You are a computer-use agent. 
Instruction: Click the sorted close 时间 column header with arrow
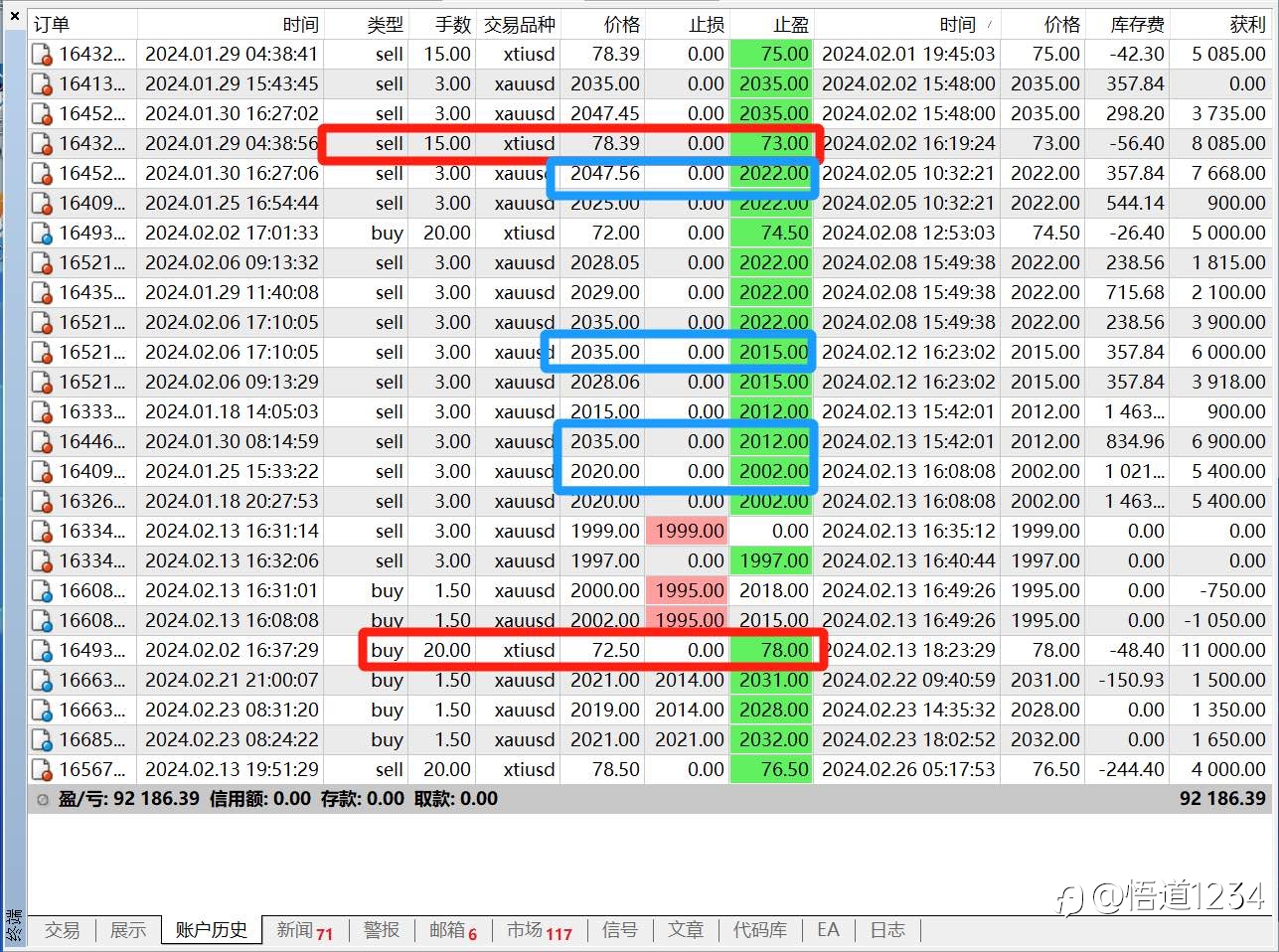click(x=907, y=25)
